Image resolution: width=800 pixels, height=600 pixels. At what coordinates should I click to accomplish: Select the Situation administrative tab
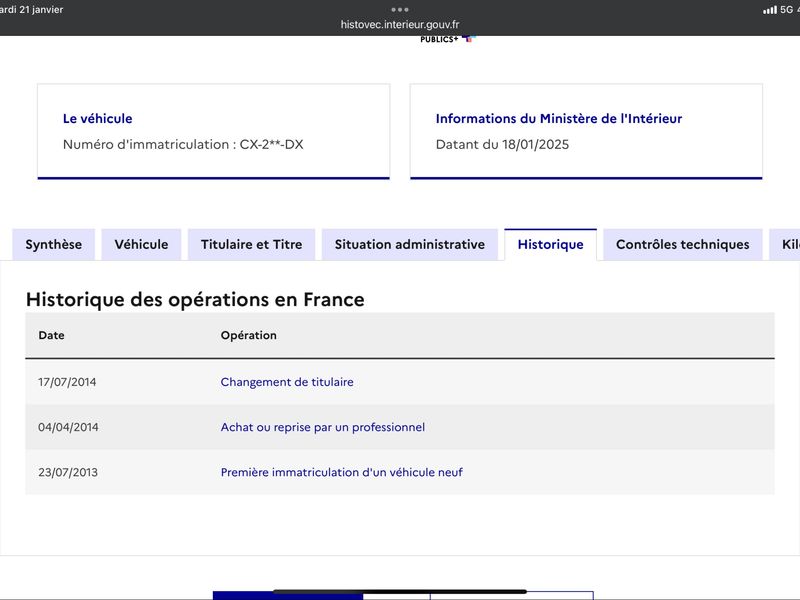click(410, 244)
